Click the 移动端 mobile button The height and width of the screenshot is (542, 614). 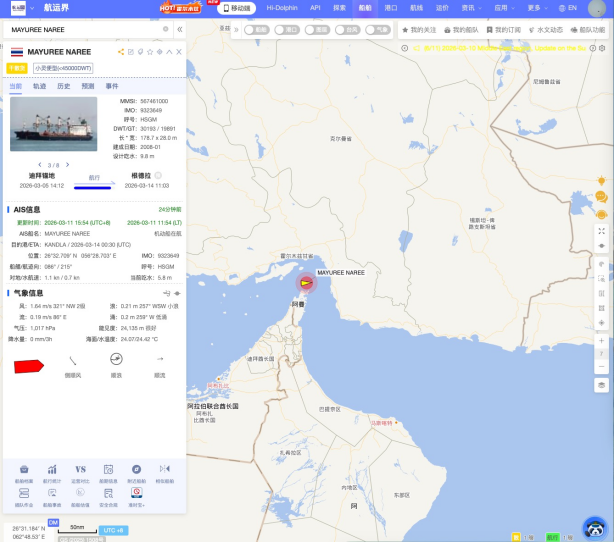238,7
